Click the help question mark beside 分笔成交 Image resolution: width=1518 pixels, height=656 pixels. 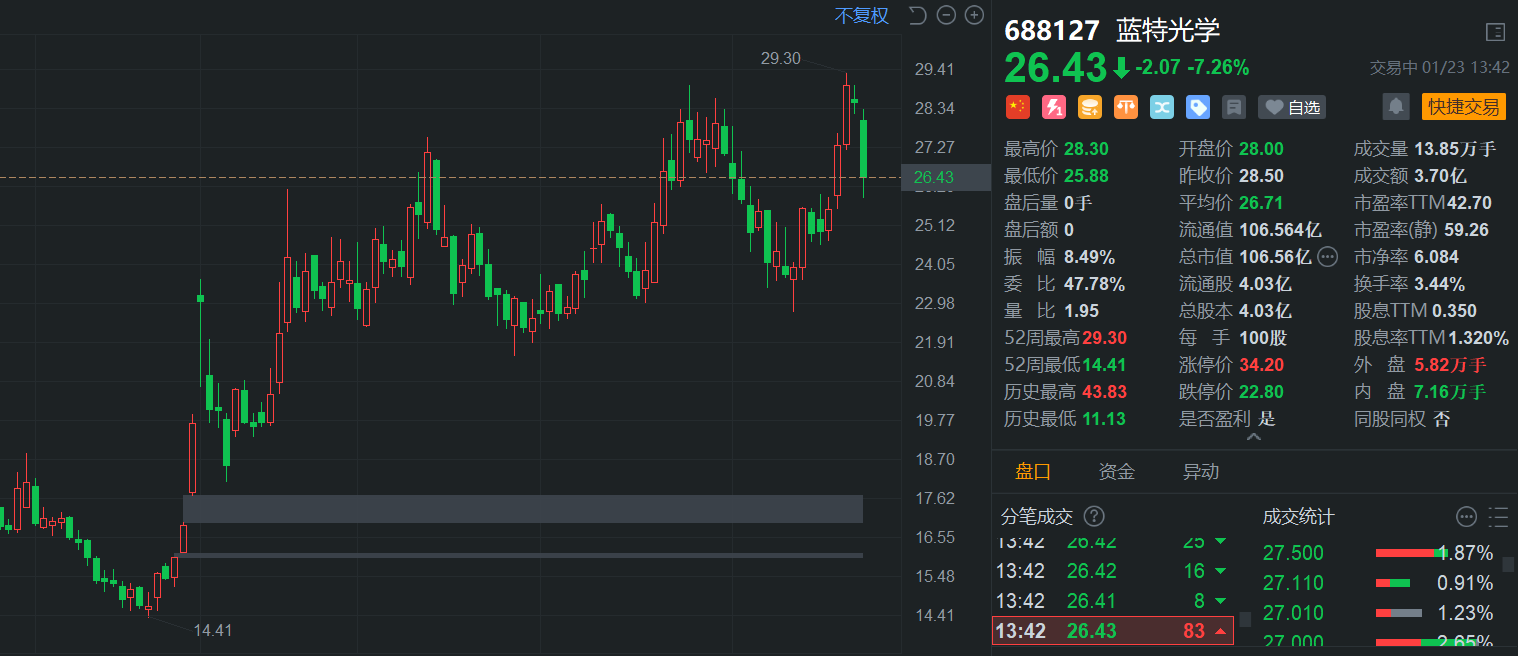tap(1095, 516)
